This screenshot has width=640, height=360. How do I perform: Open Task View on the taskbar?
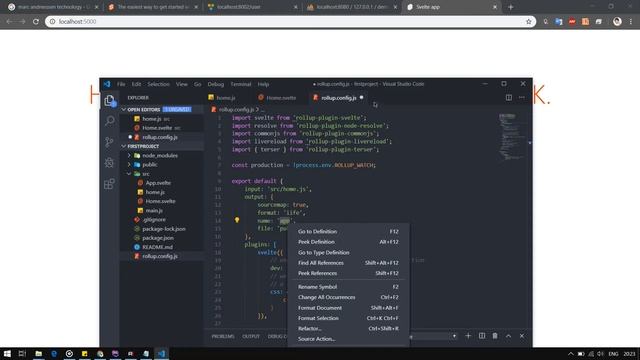tap(22, 353)
